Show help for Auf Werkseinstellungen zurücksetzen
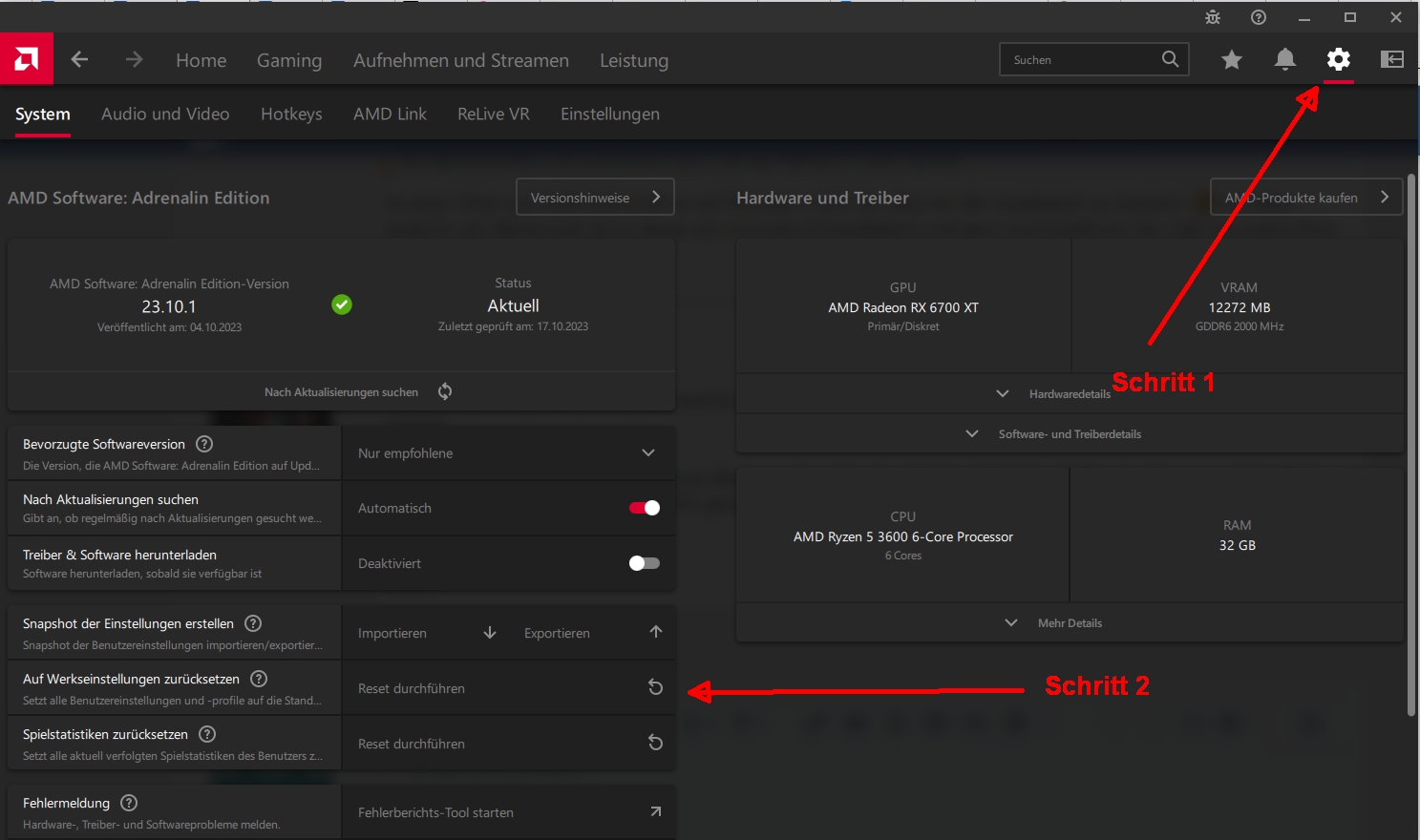Image resolution: width=1420 pixels, height=840 pixels. pos(259,679)
